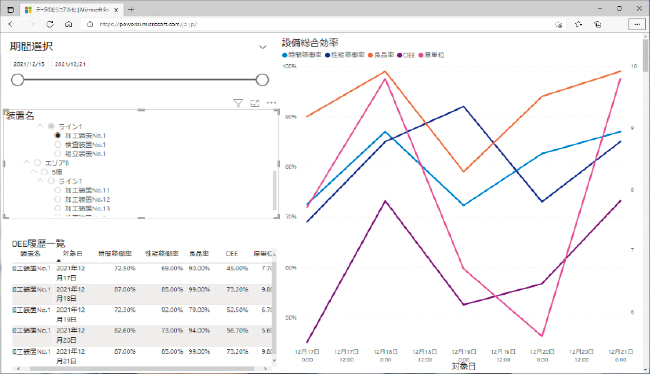This screenshot has width=650, height=374.
Task: Select 組立装置No.1 radio button
Action: tap(58, 153)
